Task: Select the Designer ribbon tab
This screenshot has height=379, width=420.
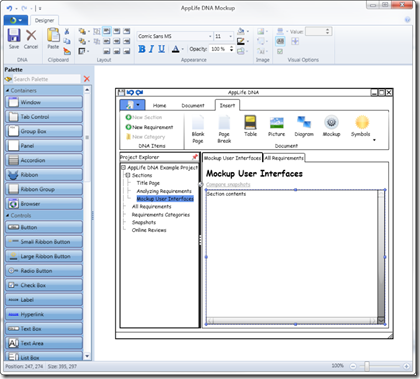Action: [x=44, y=20]
